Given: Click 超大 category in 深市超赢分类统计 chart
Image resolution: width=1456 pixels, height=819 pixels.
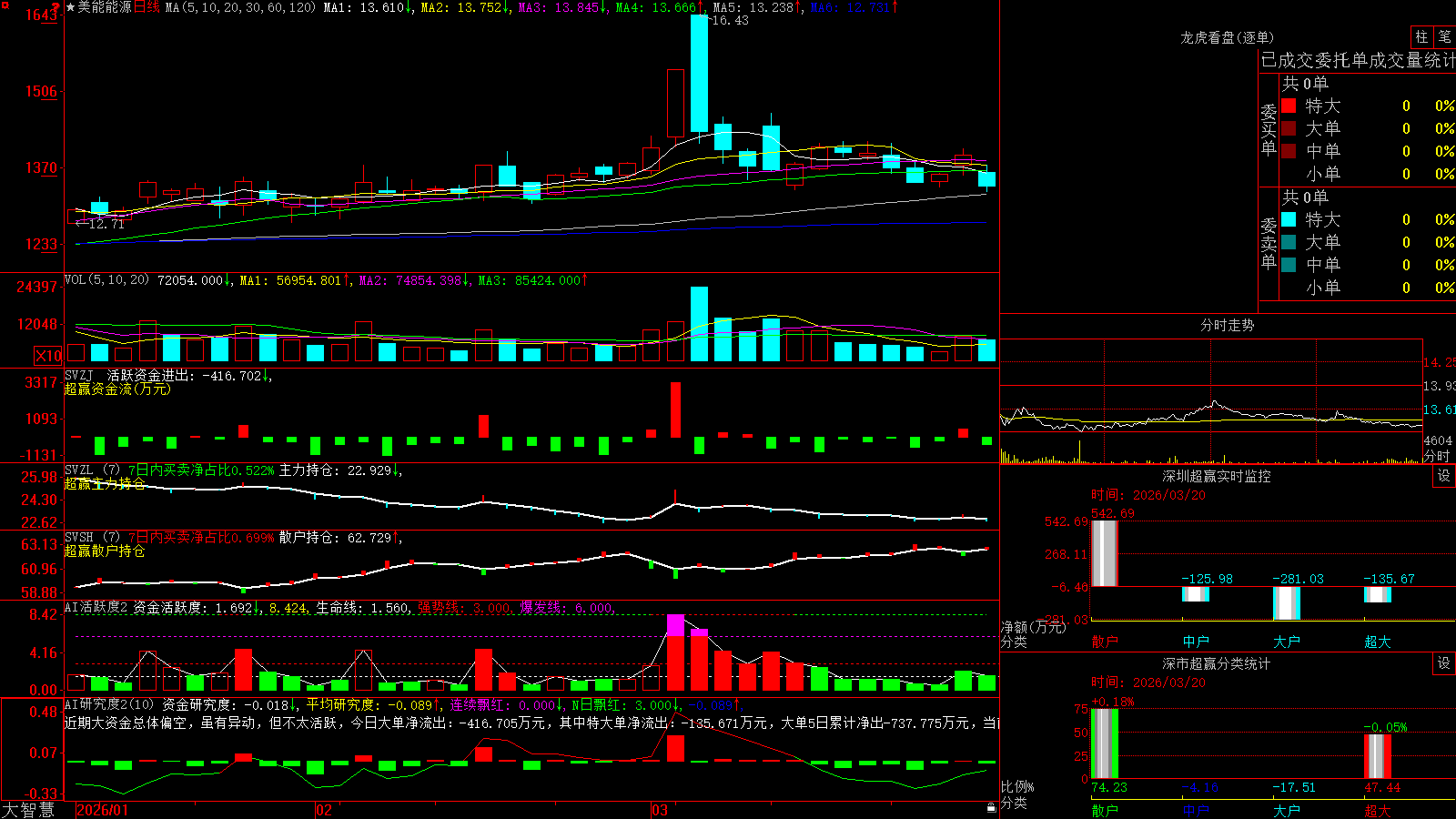Looking at the screenshot, I should (1378, 810).
